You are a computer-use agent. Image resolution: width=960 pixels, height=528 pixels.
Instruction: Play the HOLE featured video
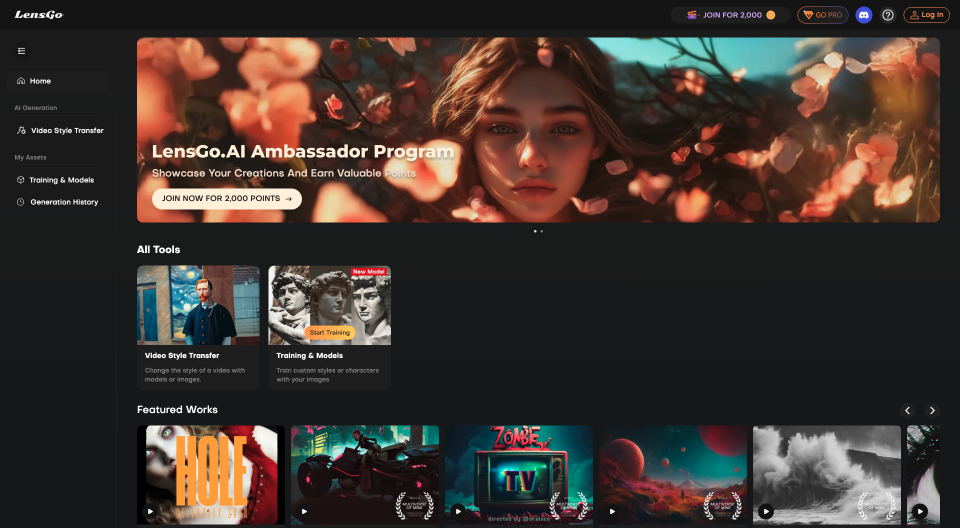(x=151, y=511)
